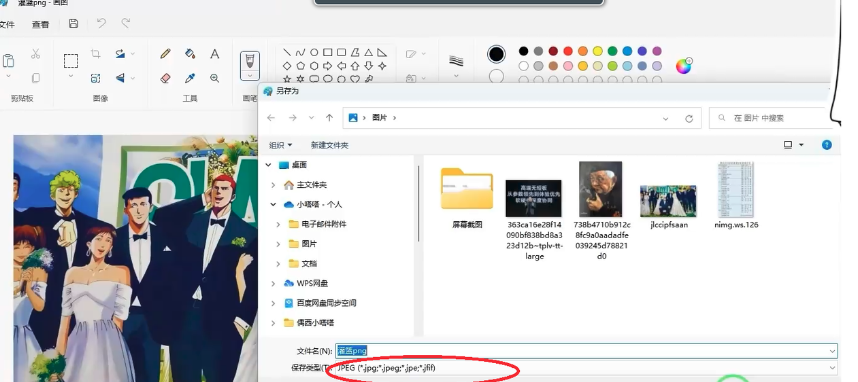Choose the curve shape
The height and width of the screenshot is (382, 858).
pos(300,53)
